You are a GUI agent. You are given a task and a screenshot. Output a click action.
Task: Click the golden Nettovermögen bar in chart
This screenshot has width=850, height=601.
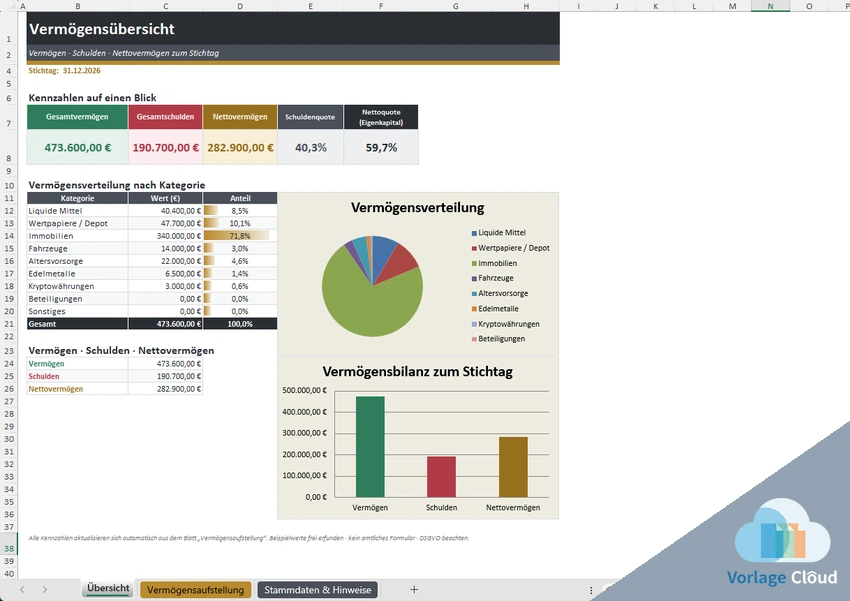(x=513, y=467)
